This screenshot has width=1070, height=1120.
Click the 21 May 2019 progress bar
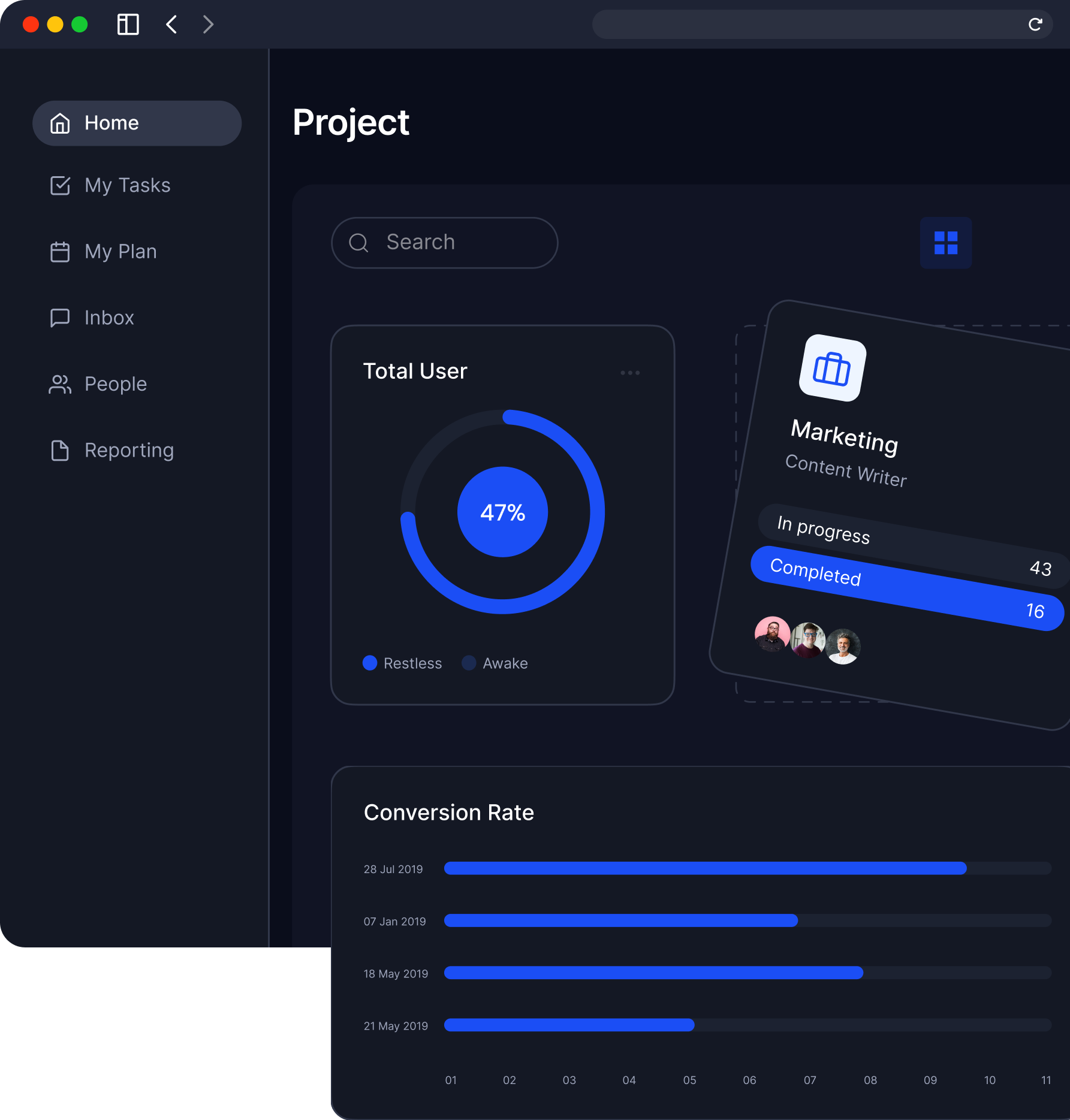point(748,1025)
